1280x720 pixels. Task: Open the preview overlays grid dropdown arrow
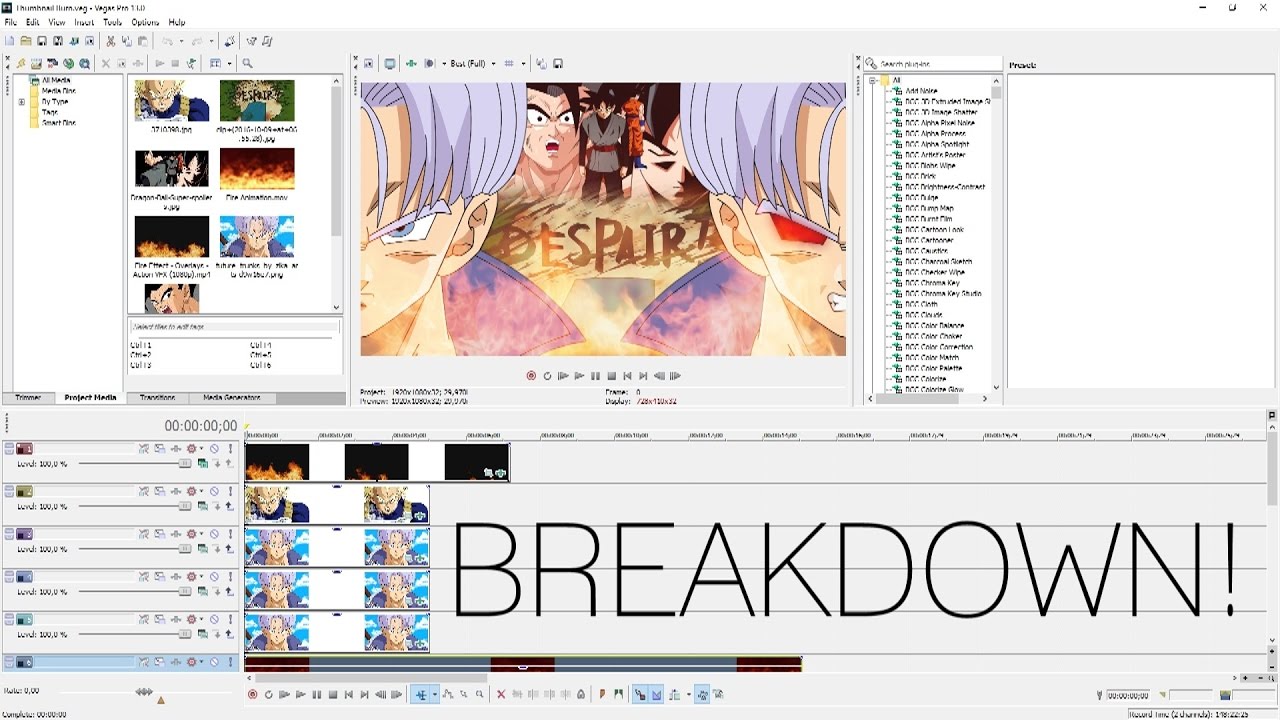pos(523,63)
